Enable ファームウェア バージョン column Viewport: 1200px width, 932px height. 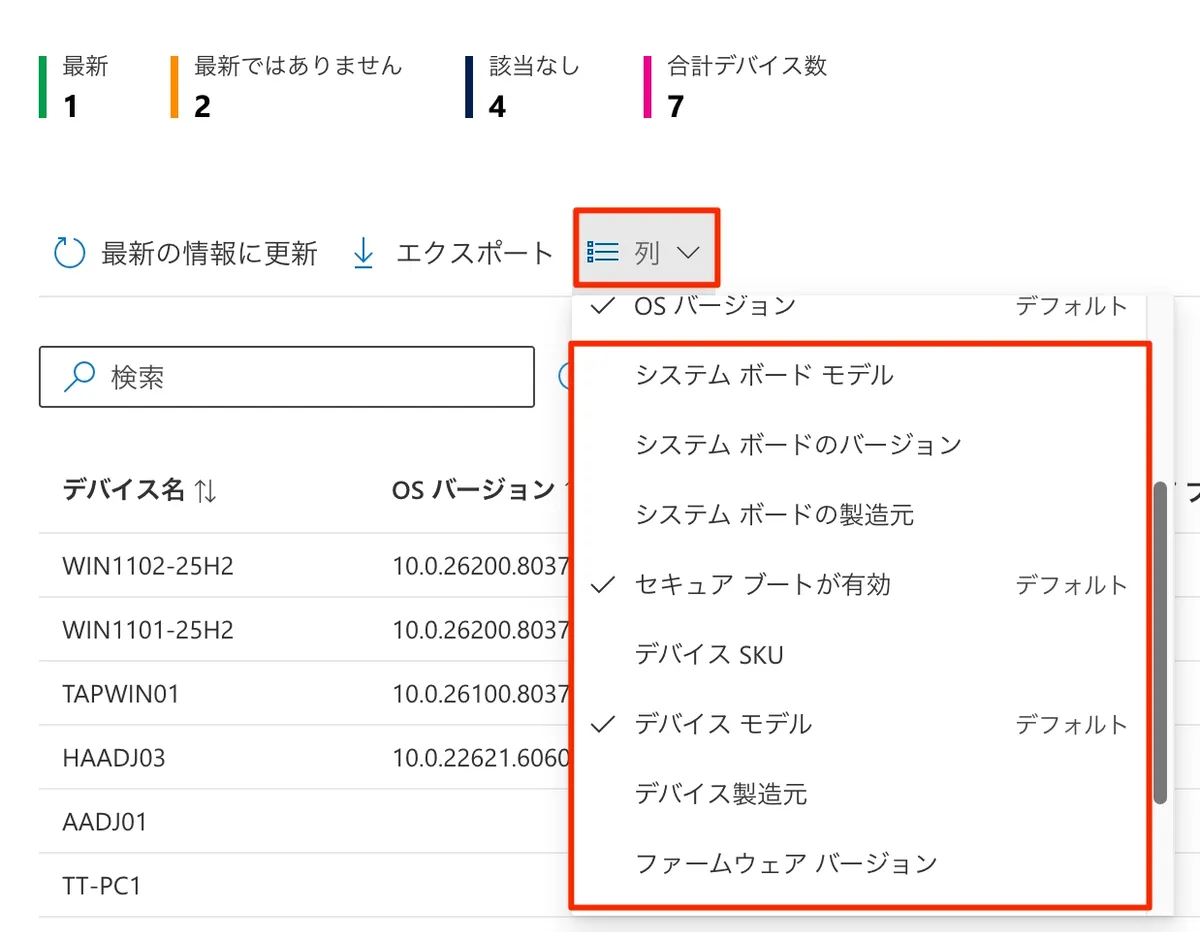[x=786, y=863]
